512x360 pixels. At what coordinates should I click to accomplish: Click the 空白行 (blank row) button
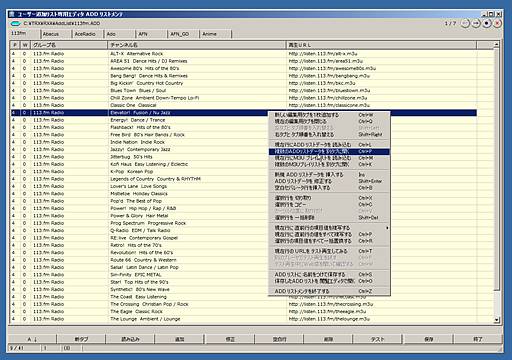tap(279, 339)
